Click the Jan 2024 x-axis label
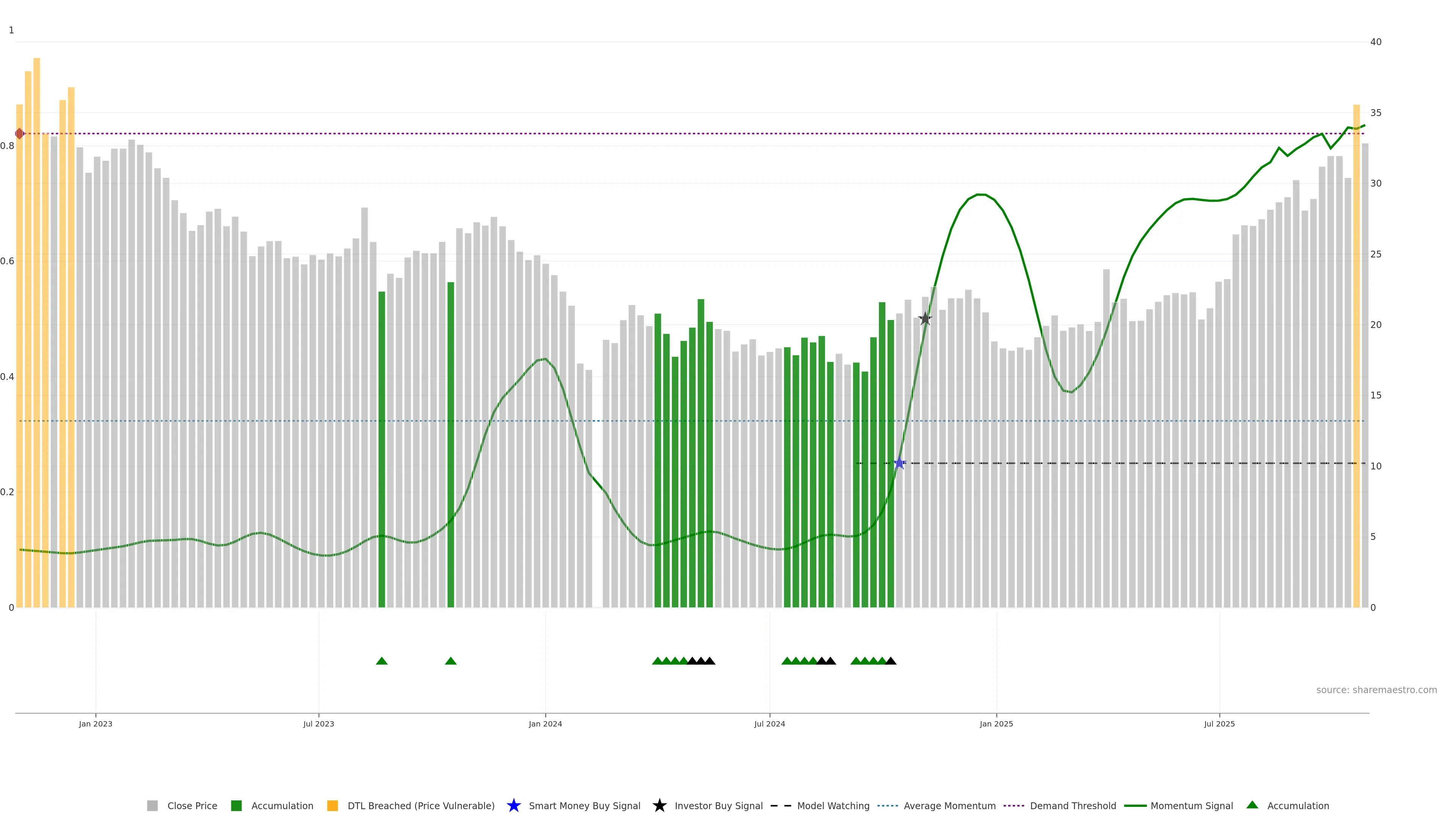 (545, 723)
